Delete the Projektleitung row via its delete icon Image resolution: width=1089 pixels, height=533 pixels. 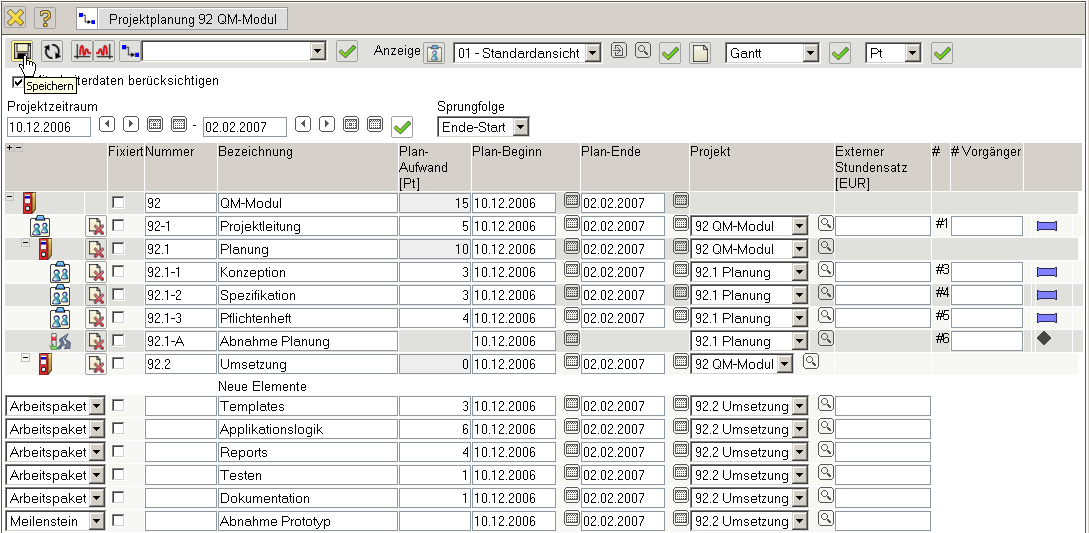tap(96, 226)
